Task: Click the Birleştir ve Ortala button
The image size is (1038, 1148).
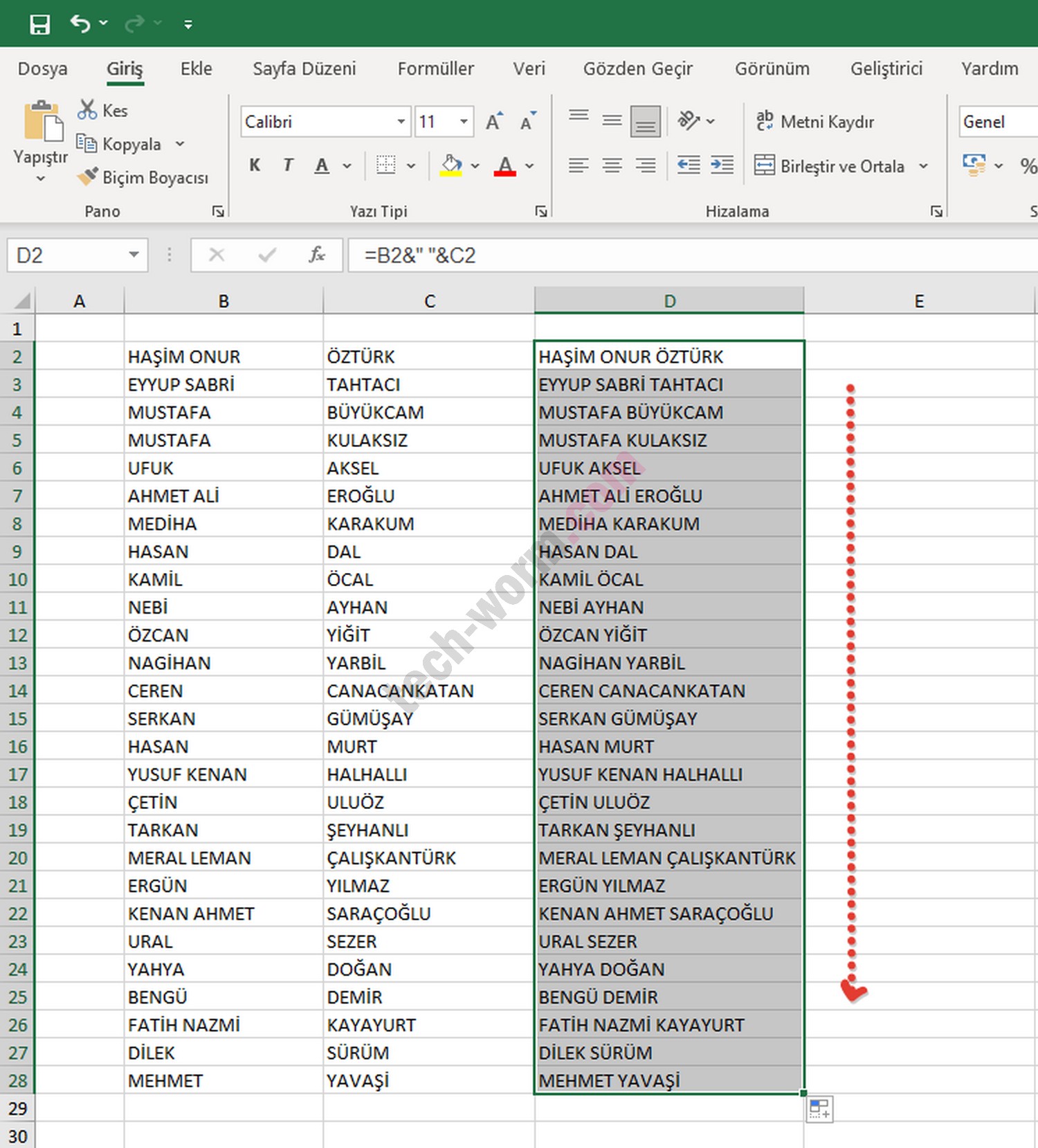Action: pyautogui.click(x=830, y=166)
